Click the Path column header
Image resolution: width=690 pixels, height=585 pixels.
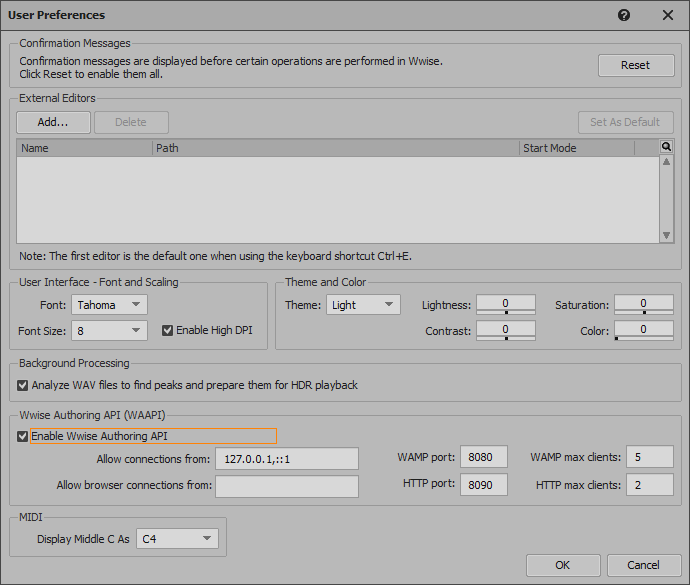[335, 148]
